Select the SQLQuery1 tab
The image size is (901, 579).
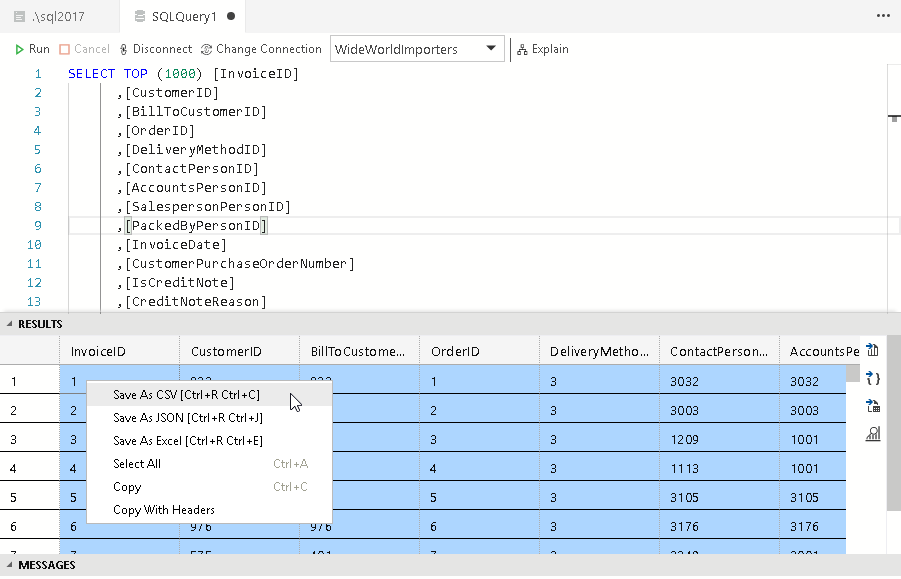tap(183, 17)
